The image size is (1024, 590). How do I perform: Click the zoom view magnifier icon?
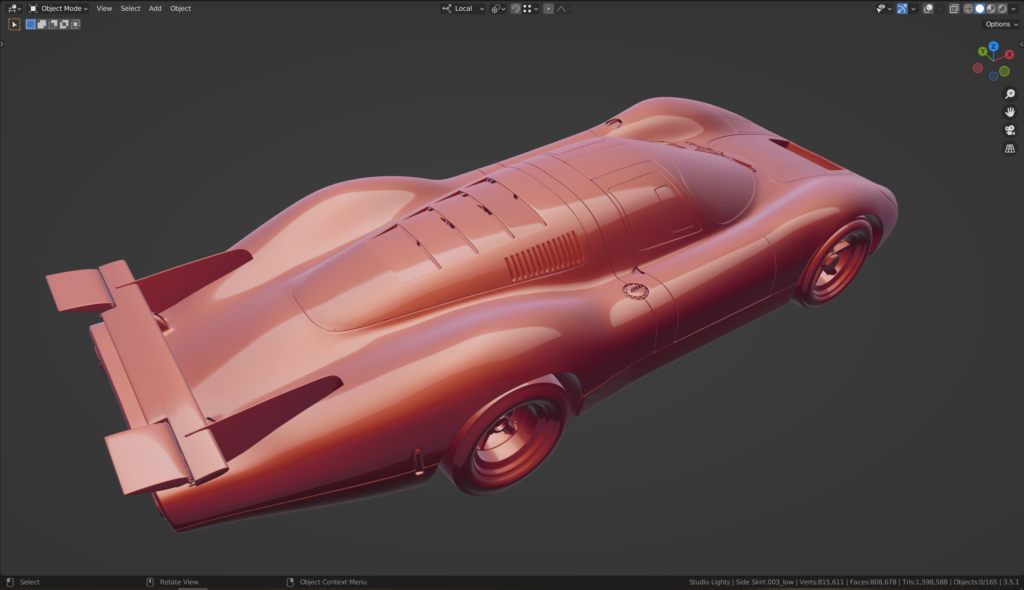tap(1010, 93)
